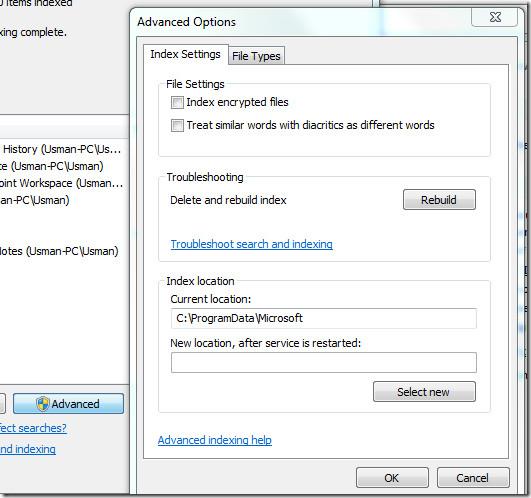This screenshot has height=498, width=531.
Task: Click the Advanced button in Indexing Options
Action: tap(68, 404)
